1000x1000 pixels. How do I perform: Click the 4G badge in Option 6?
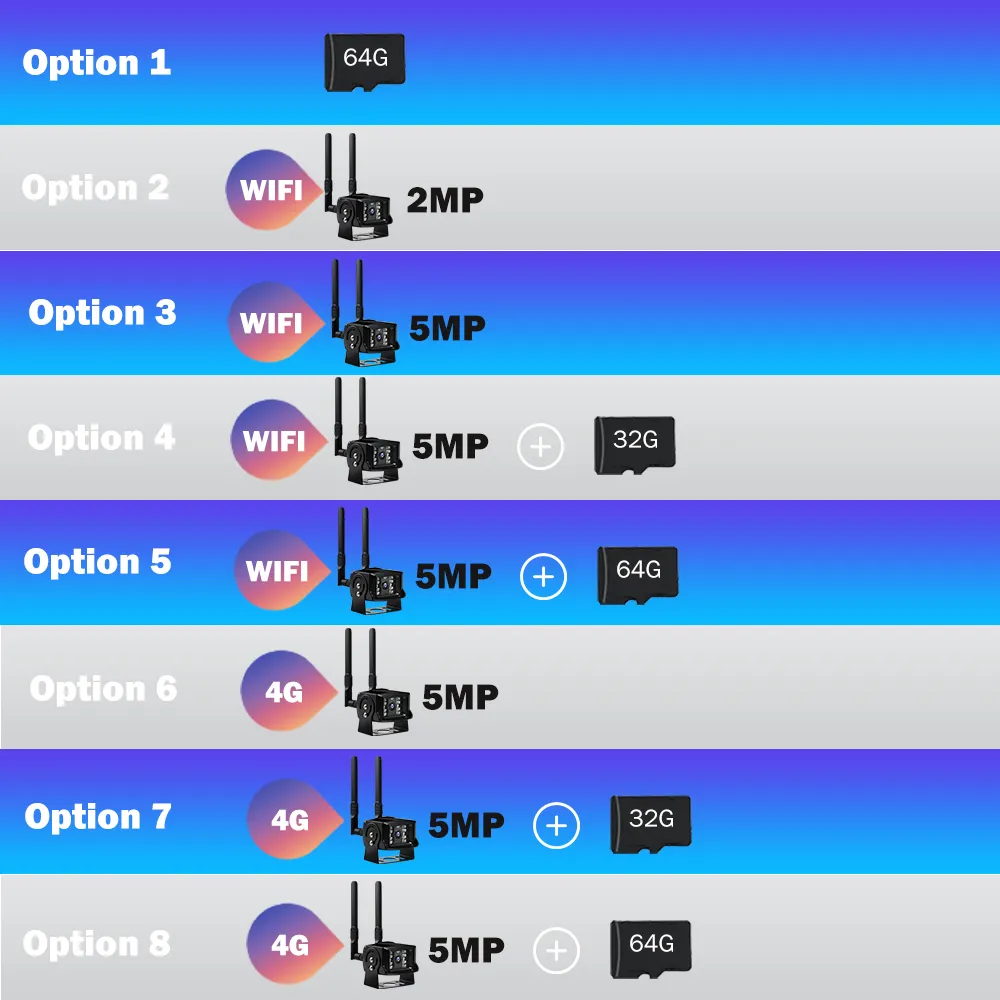pos(283,692)
